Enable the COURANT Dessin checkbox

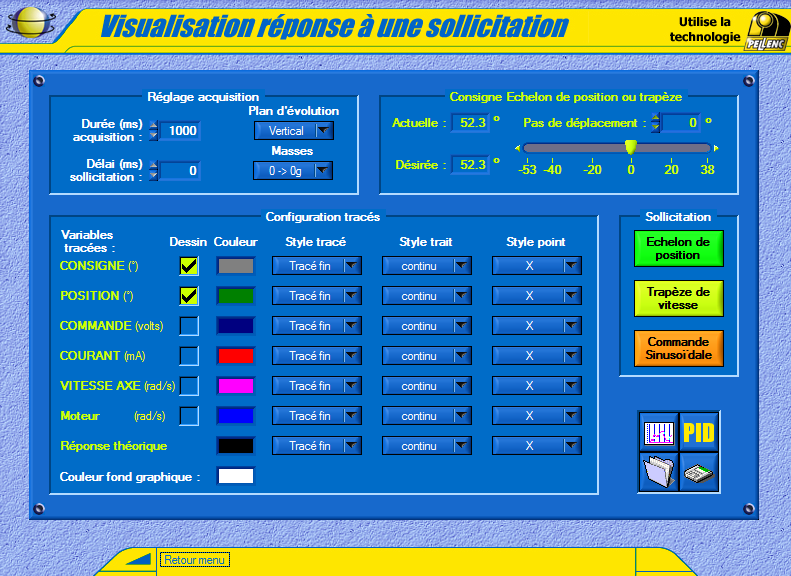(189, 356)
